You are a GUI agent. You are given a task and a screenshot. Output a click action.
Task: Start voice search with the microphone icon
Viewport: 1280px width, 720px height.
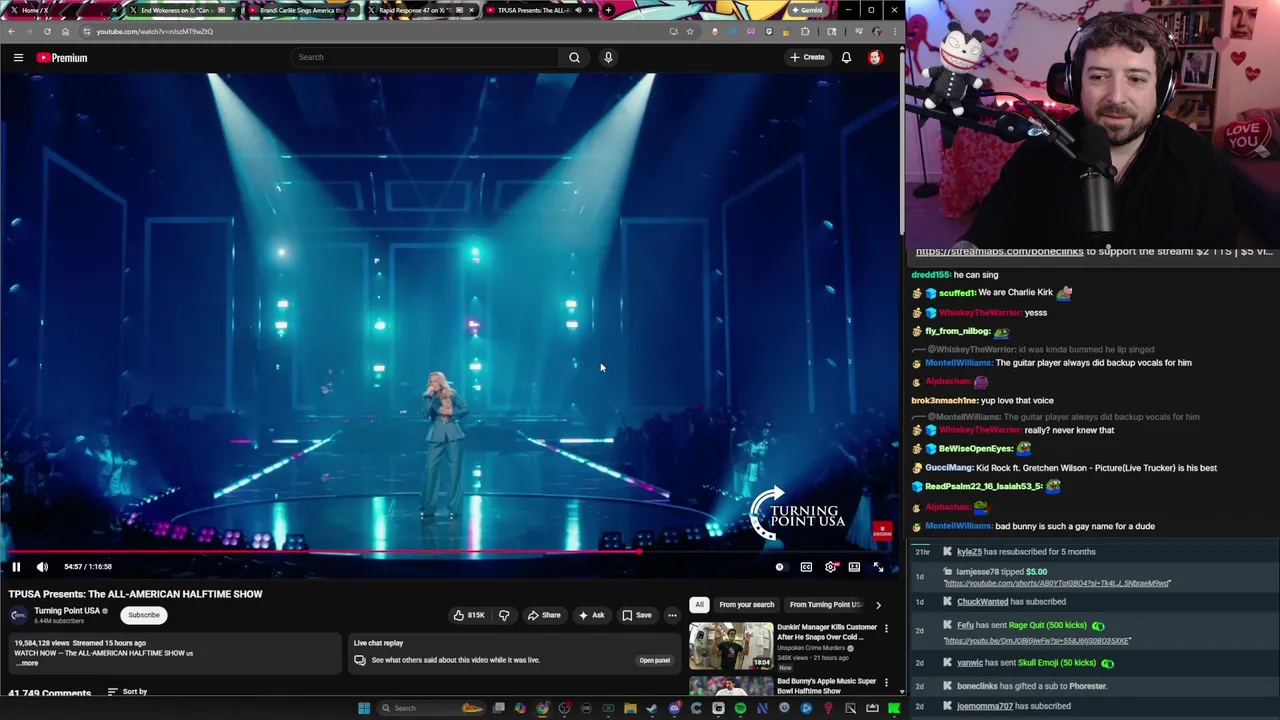click(x=608, y=57)
